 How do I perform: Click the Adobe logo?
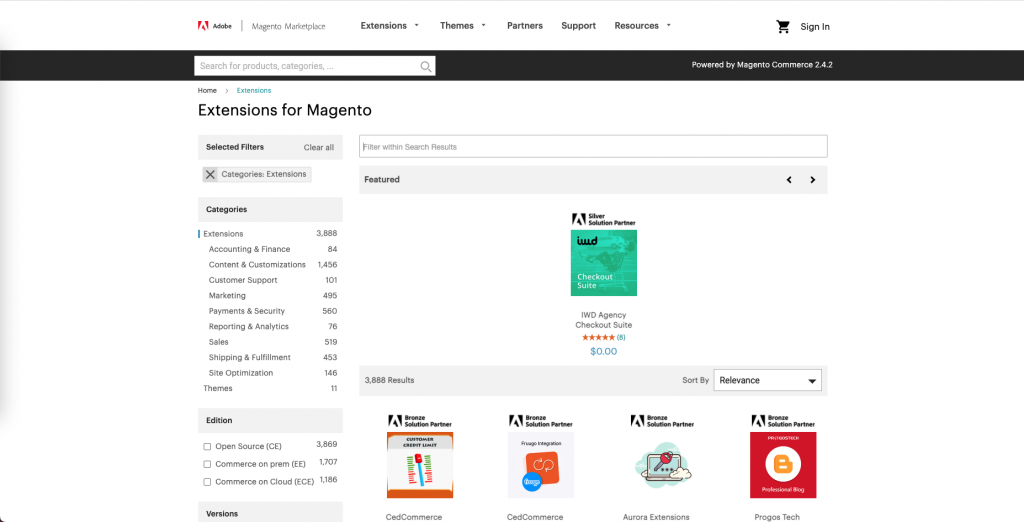[215, 26]
